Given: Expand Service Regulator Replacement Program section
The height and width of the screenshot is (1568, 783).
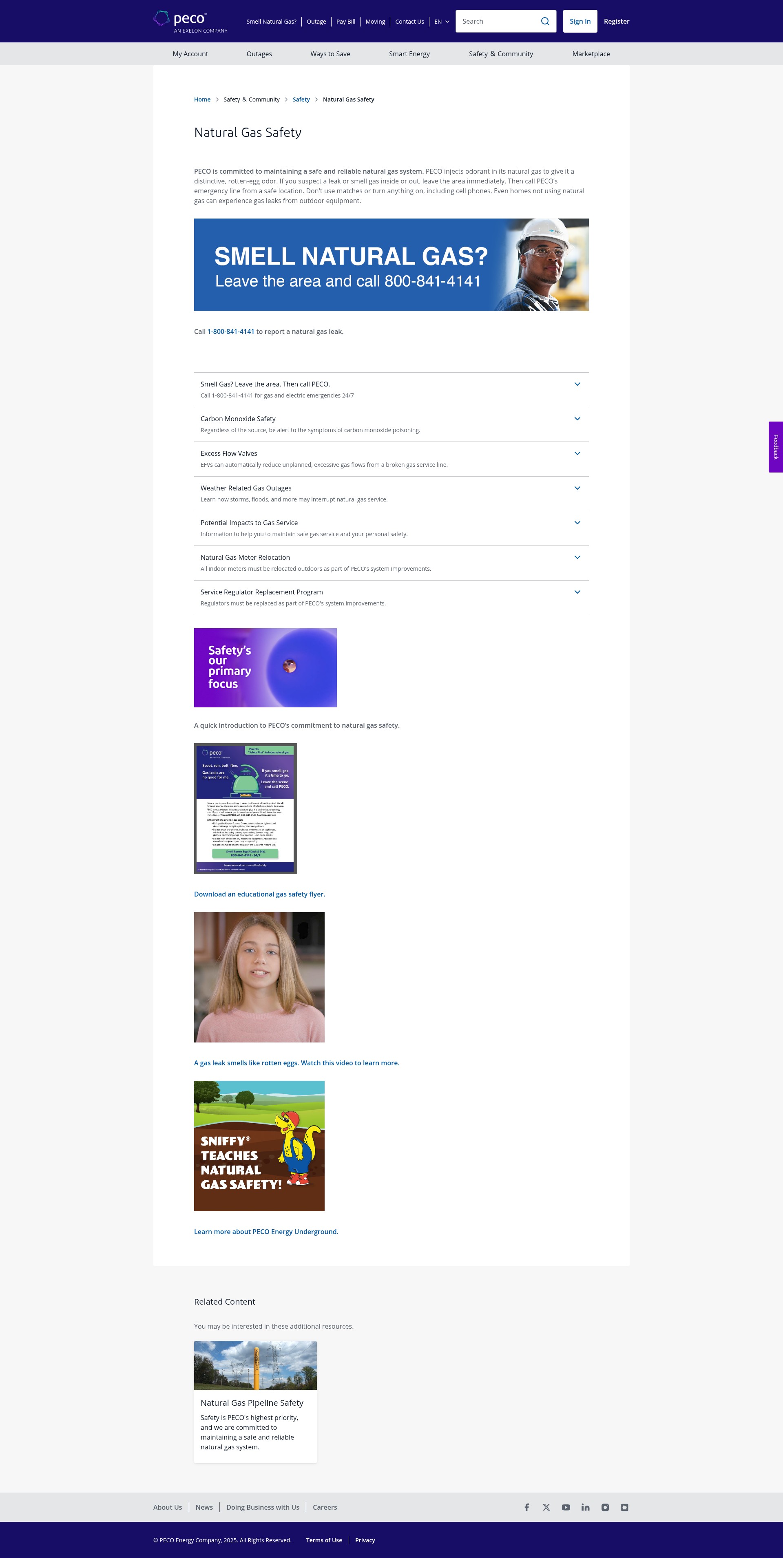Looking at the screenshot, I should [x=391, y=598].
